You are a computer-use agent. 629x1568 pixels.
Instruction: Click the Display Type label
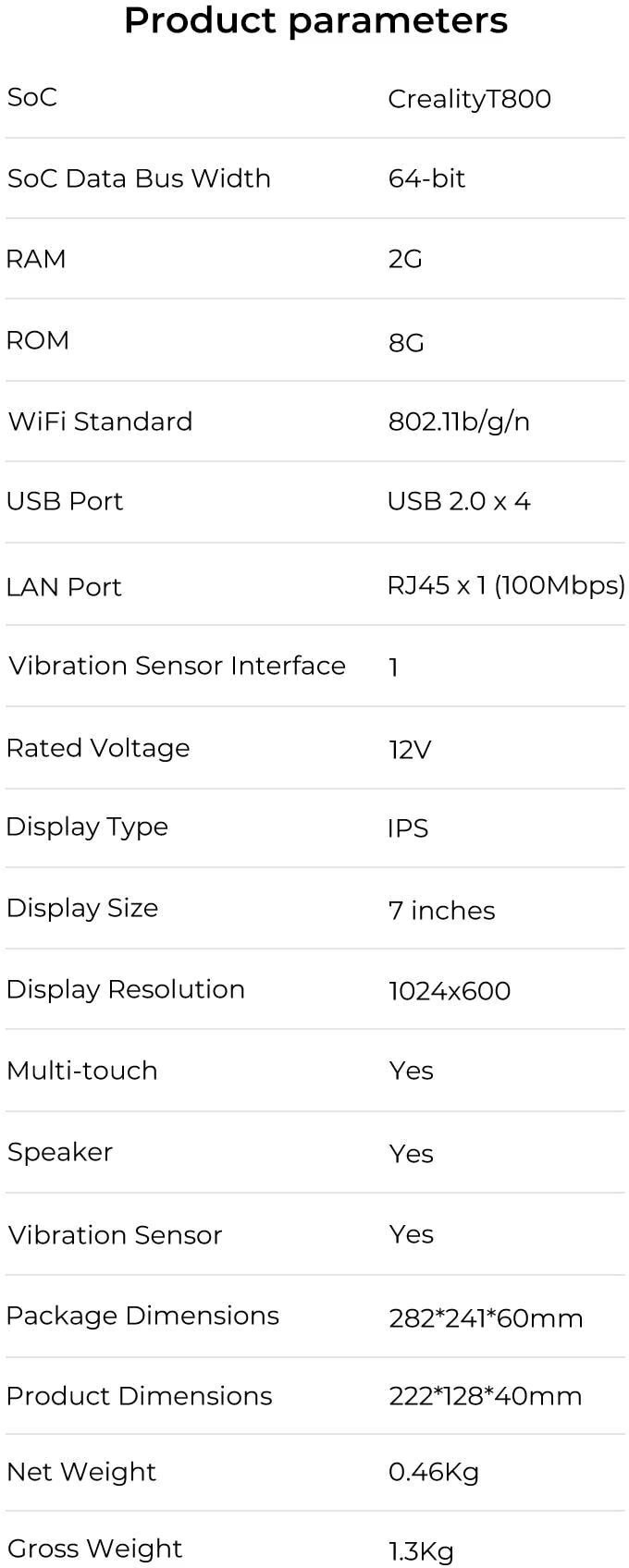[x=87, y=827]
